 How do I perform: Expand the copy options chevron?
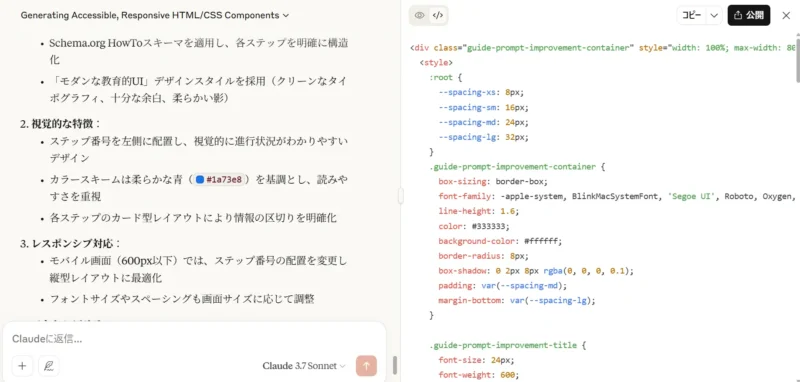(x=714, y=15)
